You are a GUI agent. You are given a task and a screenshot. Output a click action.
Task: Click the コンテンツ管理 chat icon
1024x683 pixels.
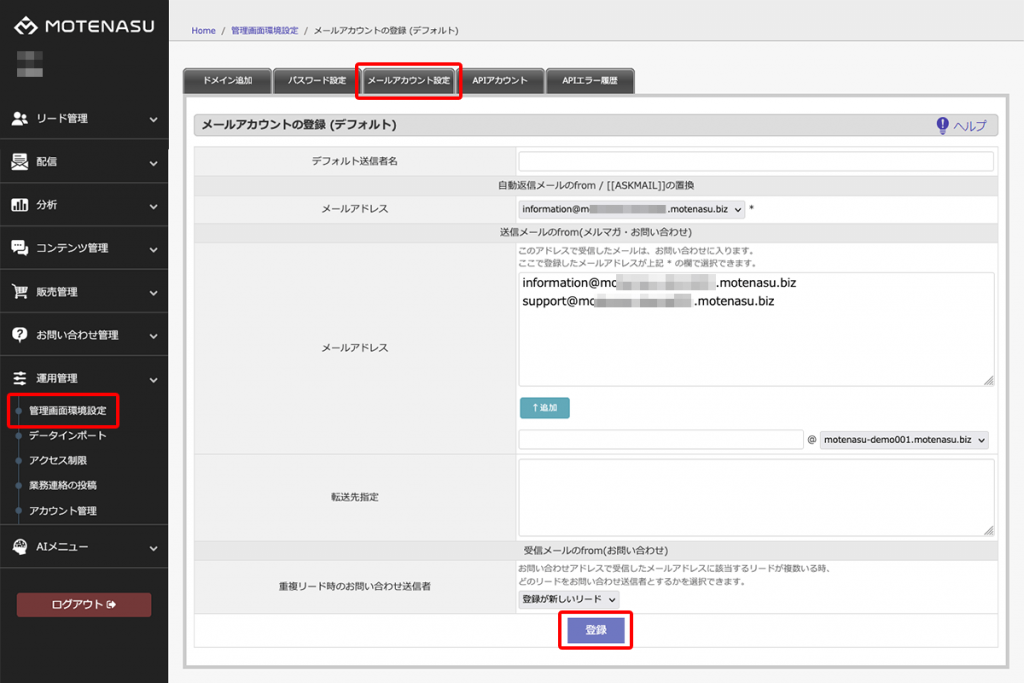coord(19,247)
